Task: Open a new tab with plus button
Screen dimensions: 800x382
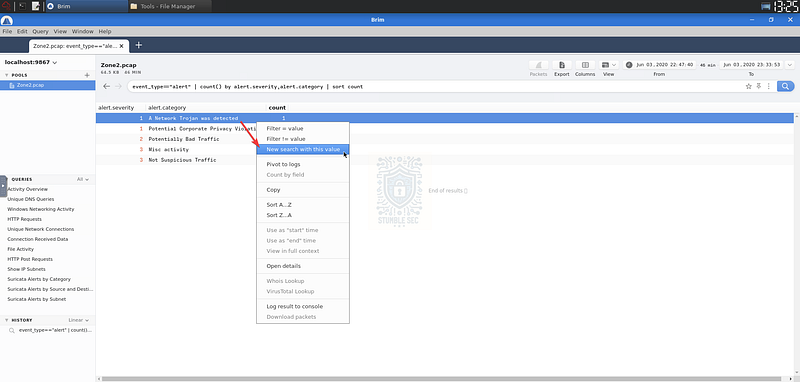Action: (x=138, y=45)
